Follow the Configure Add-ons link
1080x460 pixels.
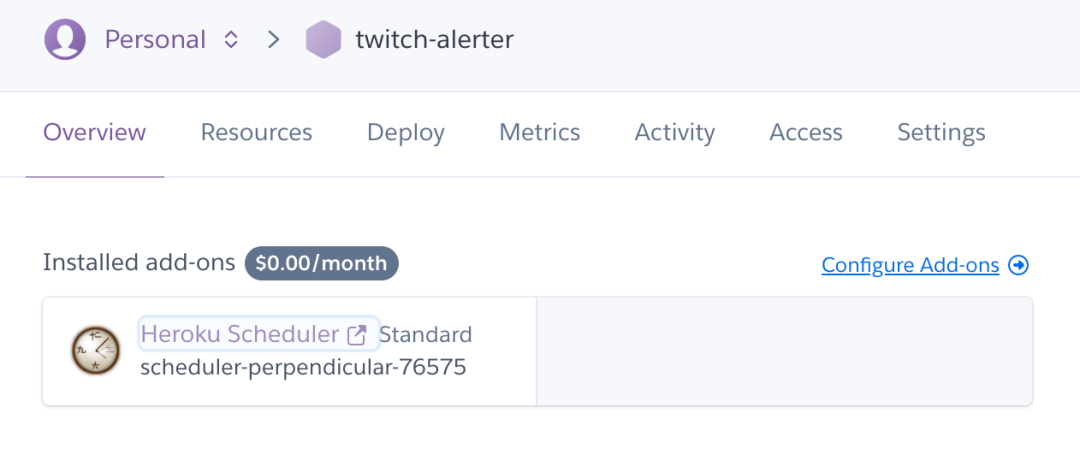(910, 265)
